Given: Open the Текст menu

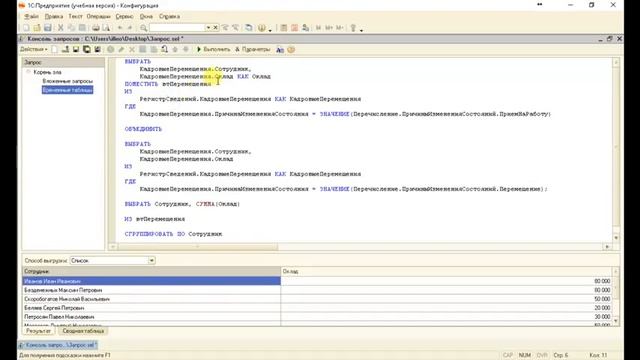Looking at the screenshot, I should coord(75,16).
